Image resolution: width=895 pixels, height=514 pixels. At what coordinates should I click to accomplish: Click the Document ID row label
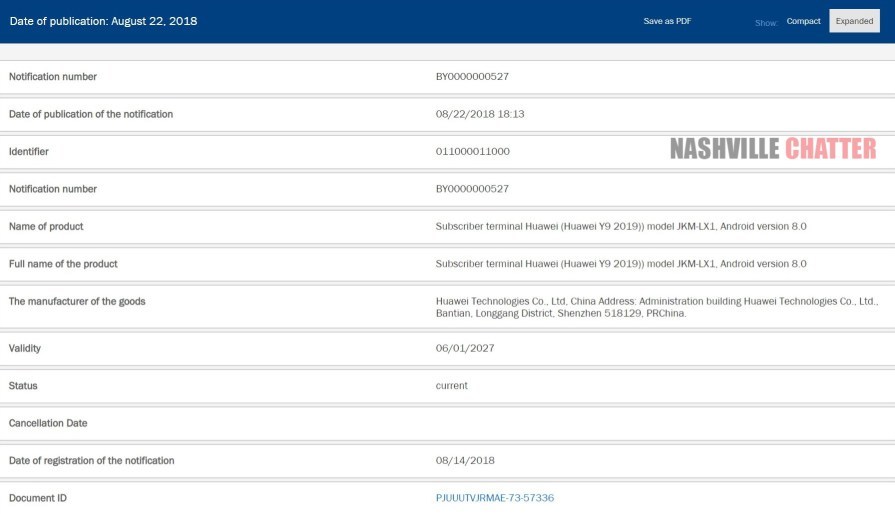coord(38,497)
